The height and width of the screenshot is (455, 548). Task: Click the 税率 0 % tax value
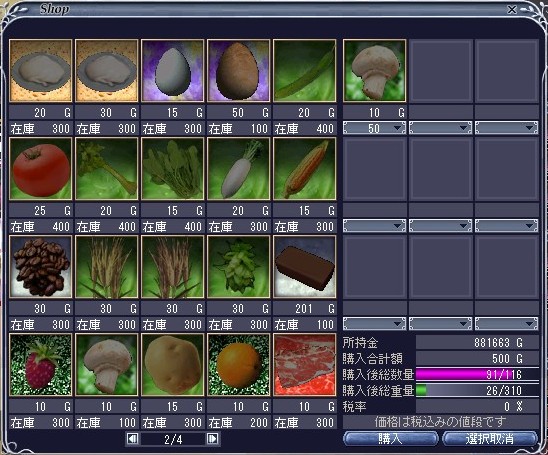[x=514, y=406]
